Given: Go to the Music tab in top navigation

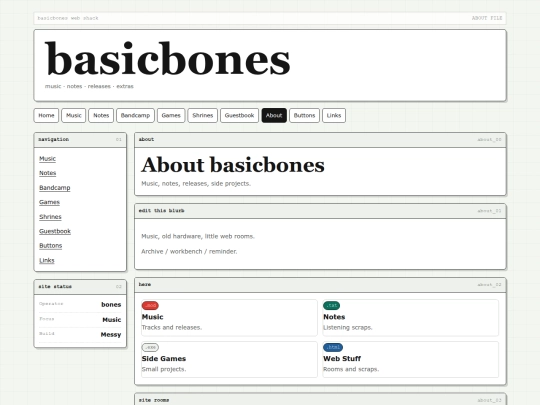Looking at the screenshot, I should pyautogui.click(x=74, y=115).
